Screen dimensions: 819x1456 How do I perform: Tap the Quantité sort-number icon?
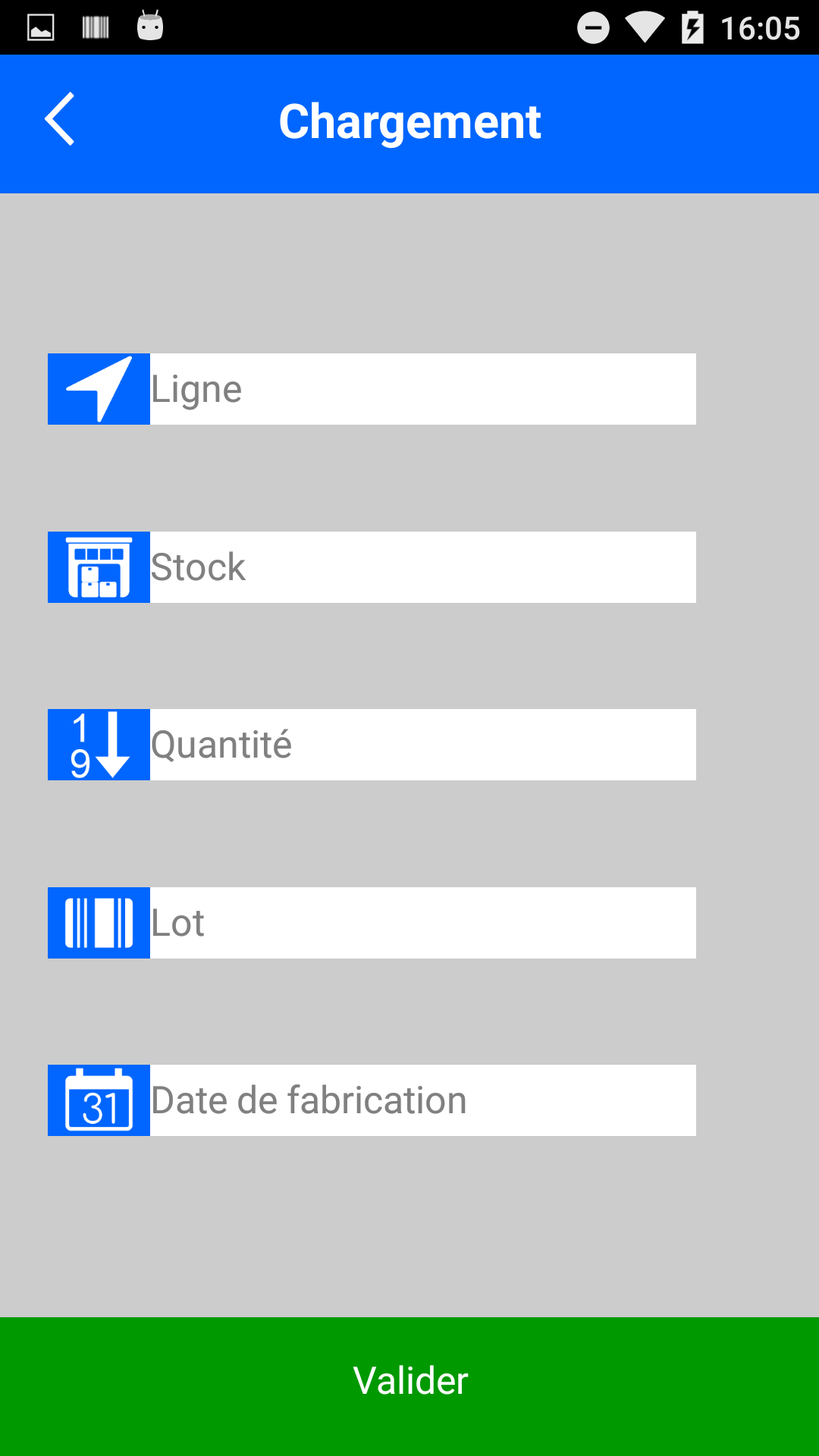click(99, 745)
